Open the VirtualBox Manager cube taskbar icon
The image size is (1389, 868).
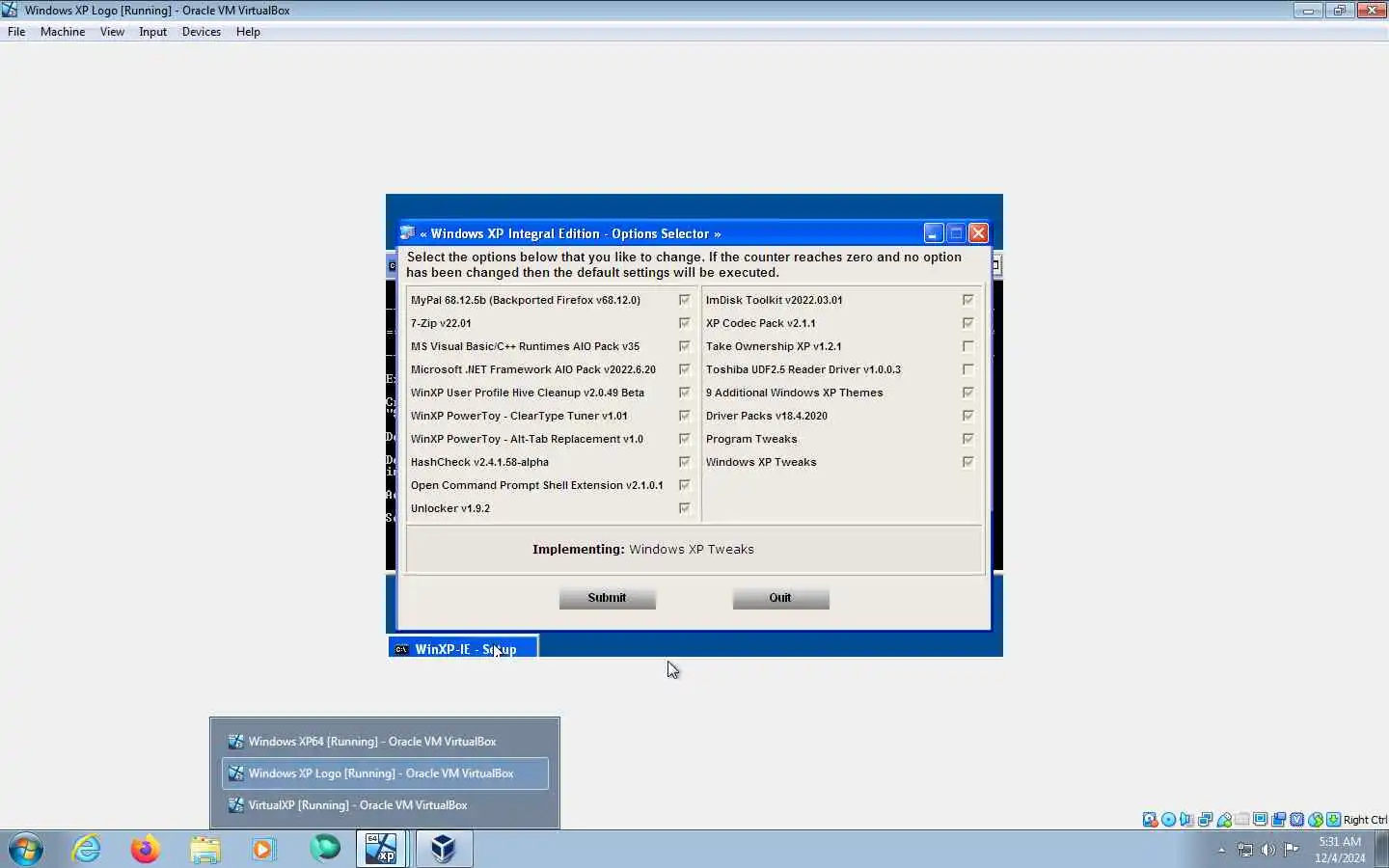[x=443, y=849]
